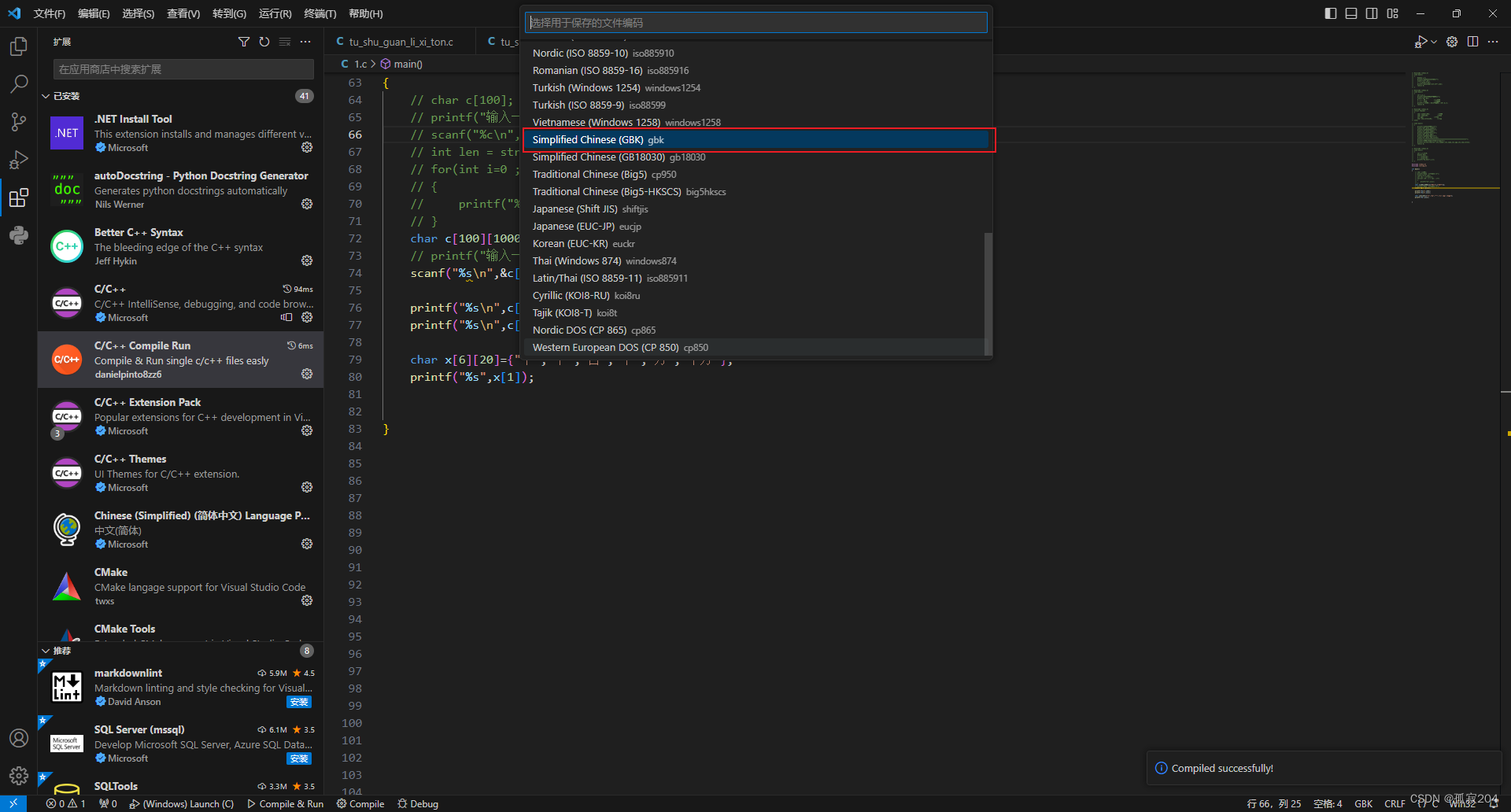Image resolution: width=1511 pixels, height=812 pixels.
Task: Open the Edit menu
Action: pyautogui.click(x=94, y=13)
